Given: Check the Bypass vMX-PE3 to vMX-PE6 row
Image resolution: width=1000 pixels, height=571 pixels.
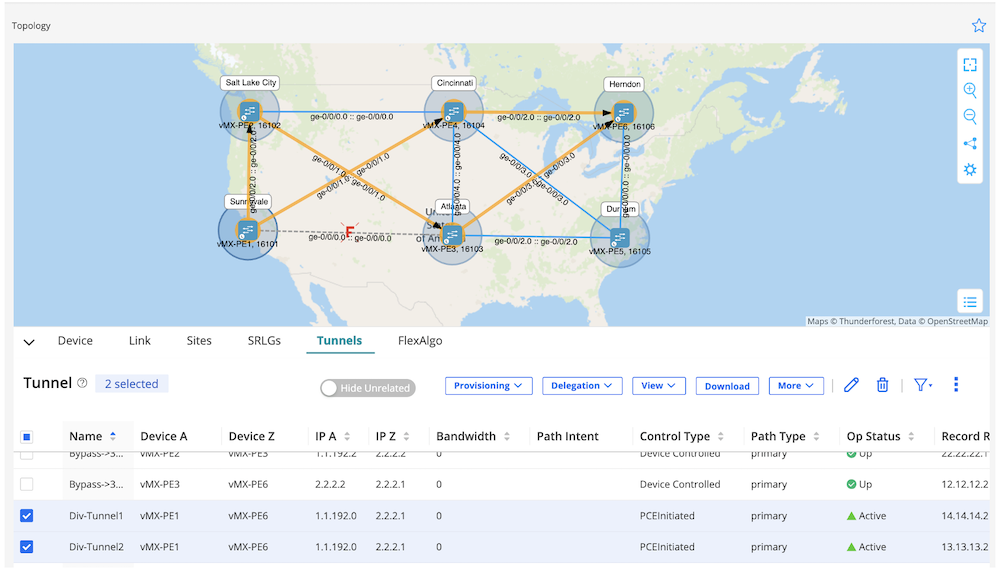Looking at the screenshot, I should tap(27, 484).
